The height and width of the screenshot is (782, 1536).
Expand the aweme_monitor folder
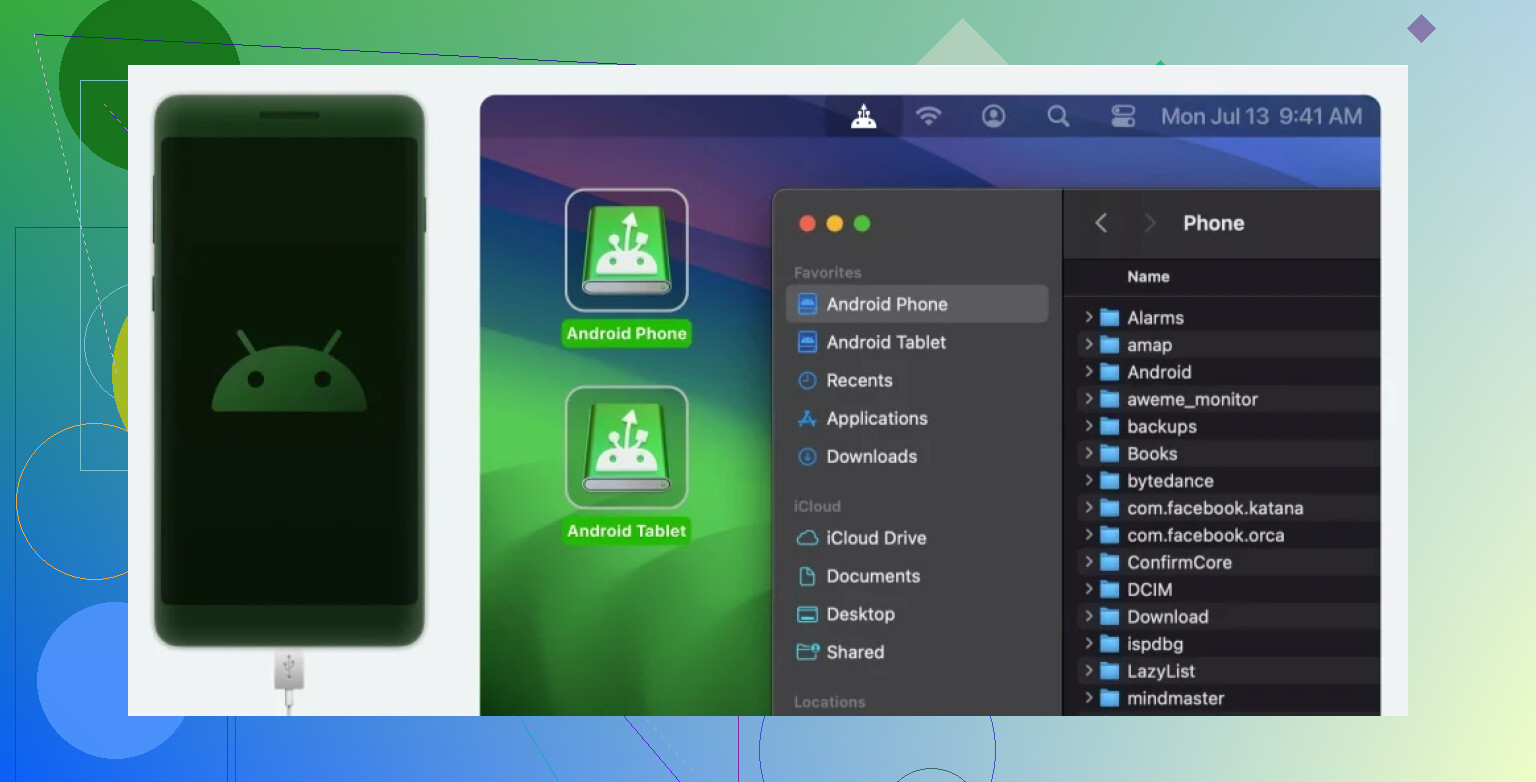(1088, 398)
